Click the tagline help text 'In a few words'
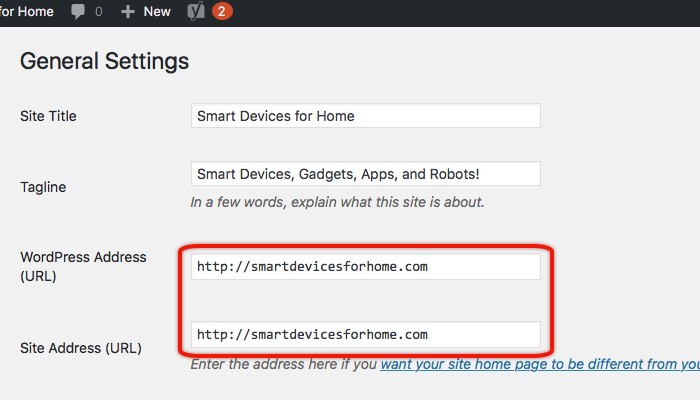 (x=337, y=201)
